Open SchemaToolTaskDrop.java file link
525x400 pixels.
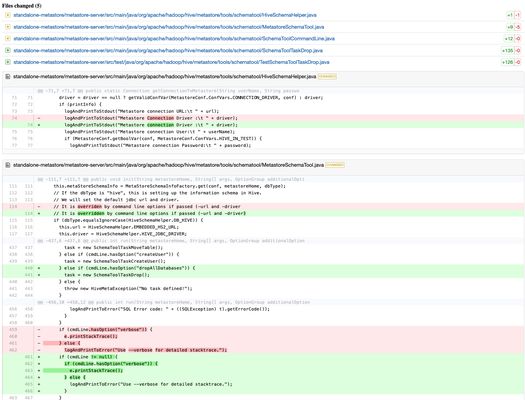168,51
